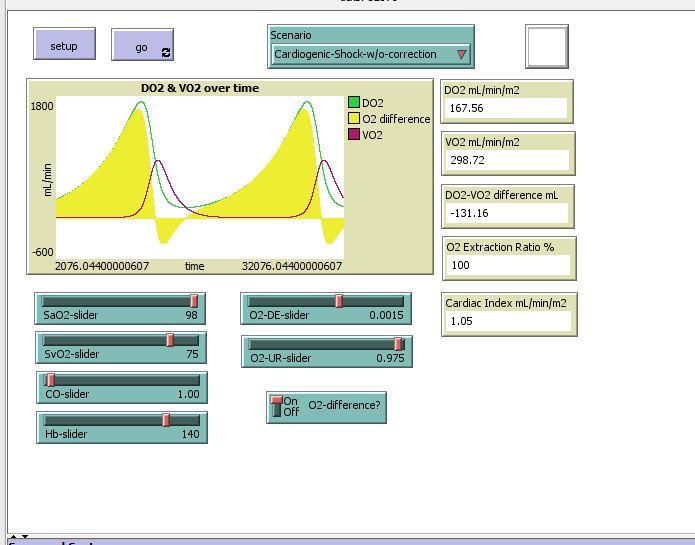
Task: Click the loop arrows icon on go
Action: [x=166, y=51]
